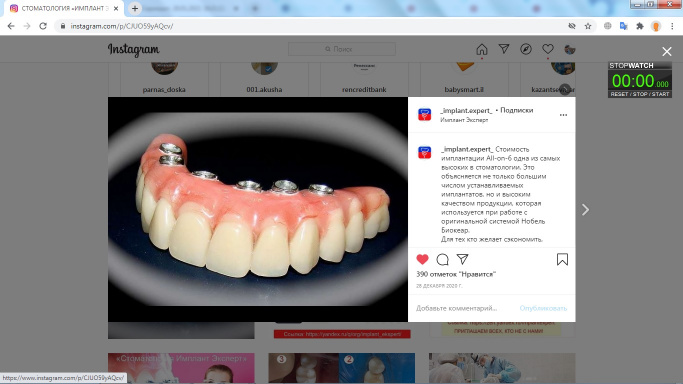Click Stopwatch RESET label
The height and width of the screenshot is (384, 683).
pyautogui.click(x=619, y=94)
